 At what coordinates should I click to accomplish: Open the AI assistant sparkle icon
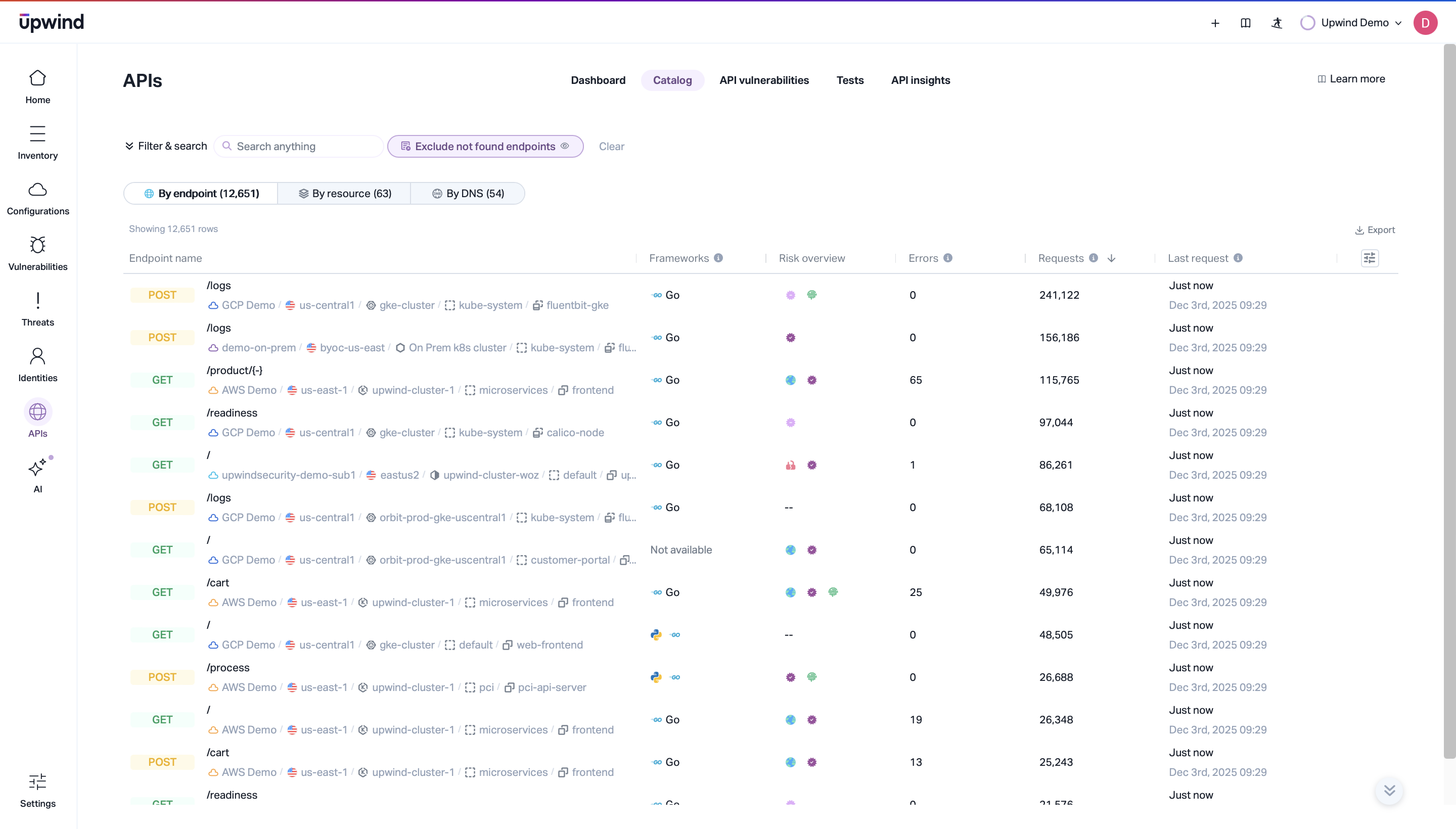coord(37,468)
